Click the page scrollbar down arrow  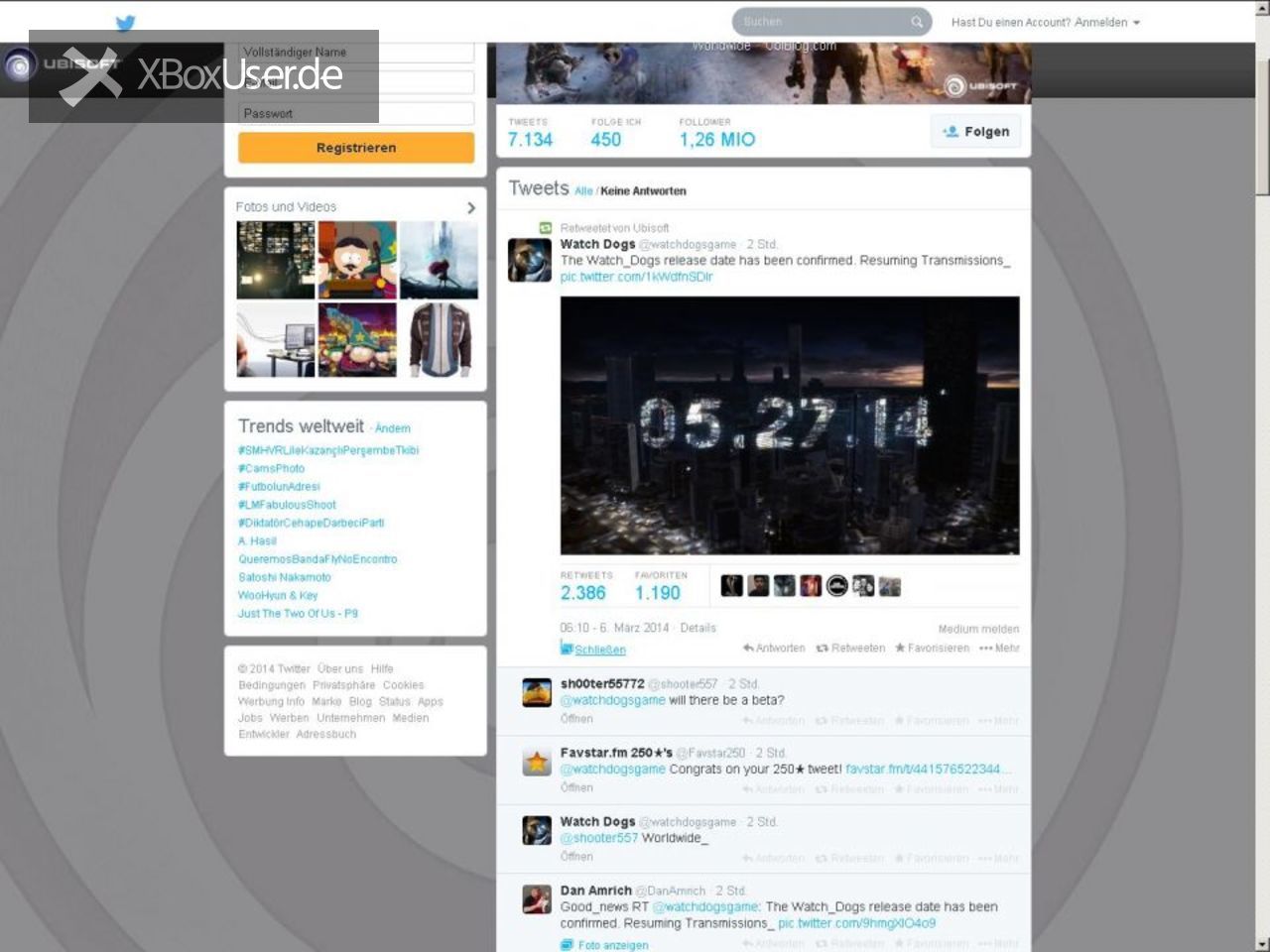click(x=1262, y=943)
